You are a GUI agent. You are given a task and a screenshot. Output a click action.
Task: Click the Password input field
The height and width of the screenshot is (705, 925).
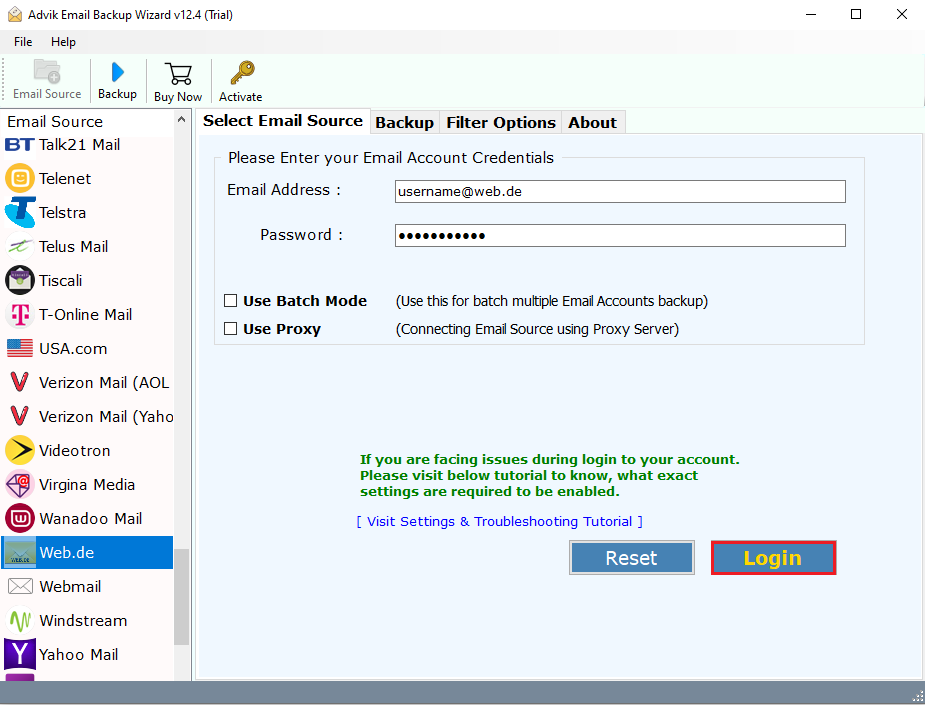tap(620, 235)
